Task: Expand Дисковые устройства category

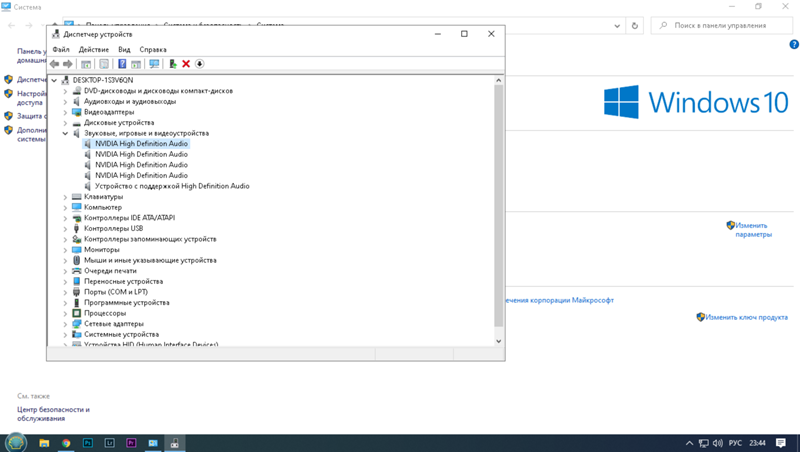Action: 65,123
